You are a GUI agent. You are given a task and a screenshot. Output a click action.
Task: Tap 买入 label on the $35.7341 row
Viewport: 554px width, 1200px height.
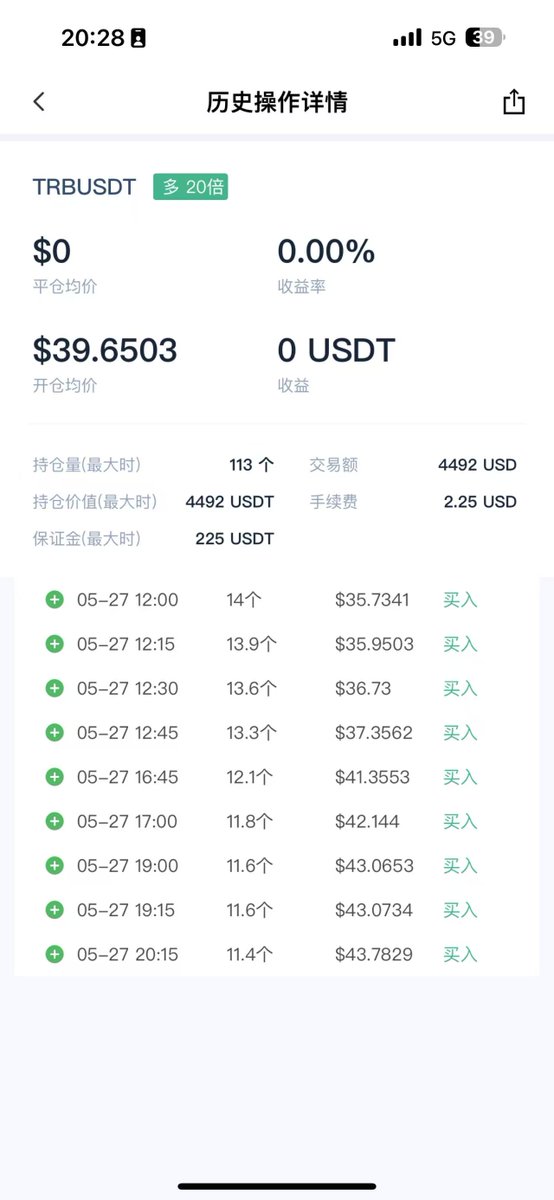460,600
